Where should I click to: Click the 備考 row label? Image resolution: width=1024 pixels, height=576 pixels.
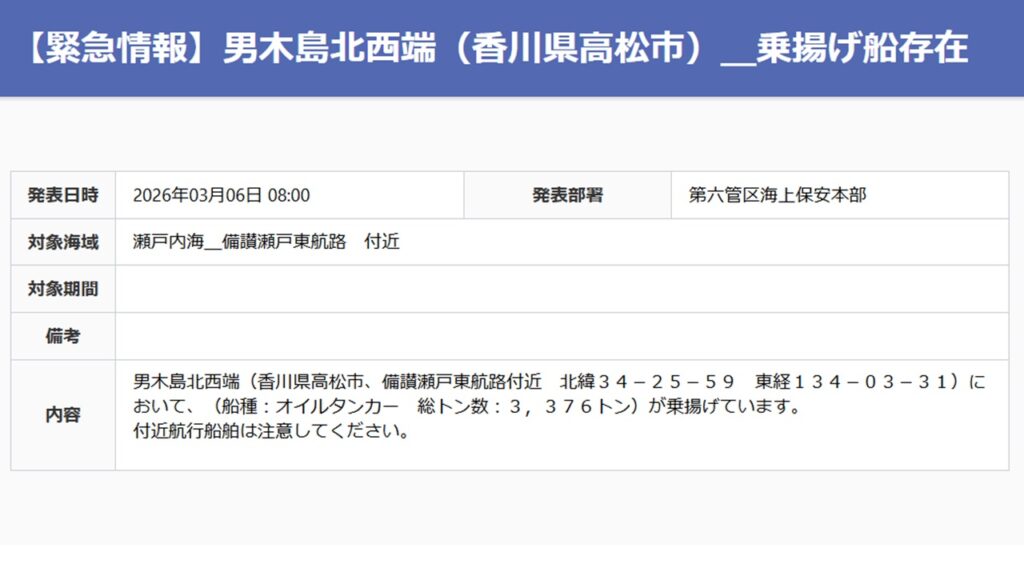point(63,336)
